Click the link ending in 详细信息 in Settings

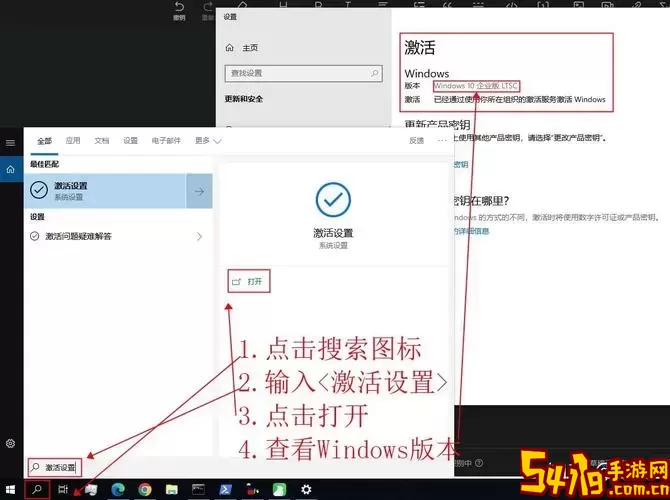point(471,231)
